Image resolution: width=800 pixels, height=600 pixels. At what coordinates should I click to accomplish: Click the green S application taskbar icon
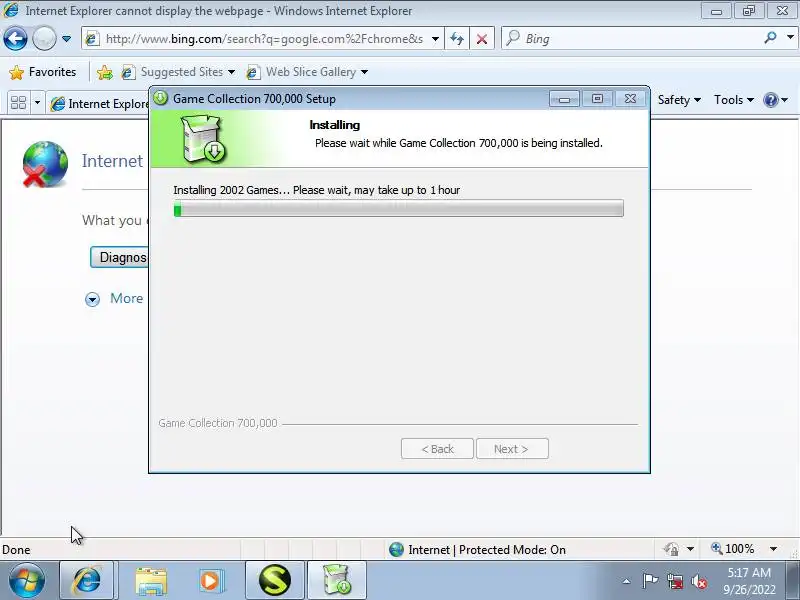tap(274, 581)
